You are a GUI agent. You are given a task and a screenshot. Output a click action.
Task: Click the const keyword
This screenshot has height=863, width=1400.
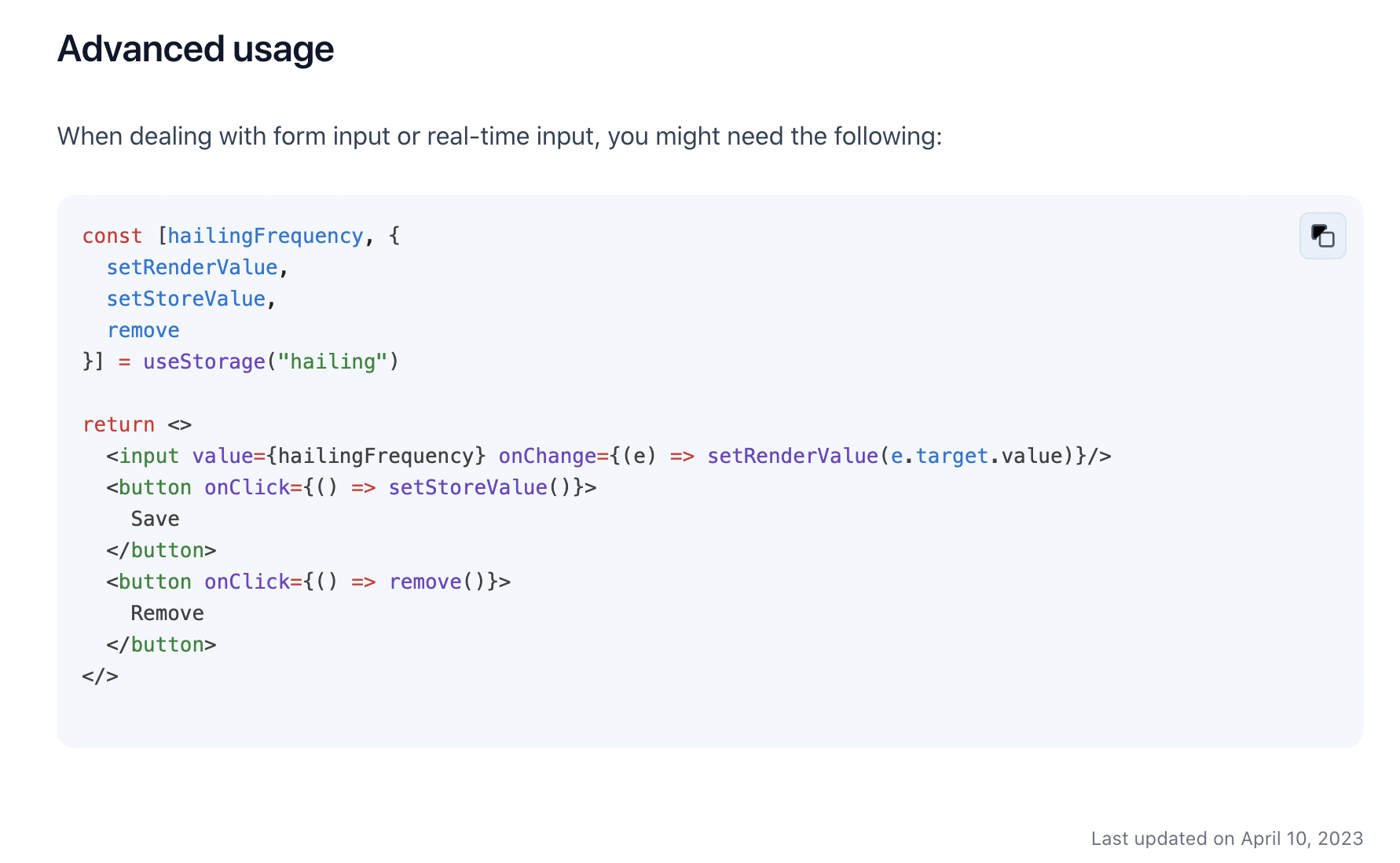112,235
